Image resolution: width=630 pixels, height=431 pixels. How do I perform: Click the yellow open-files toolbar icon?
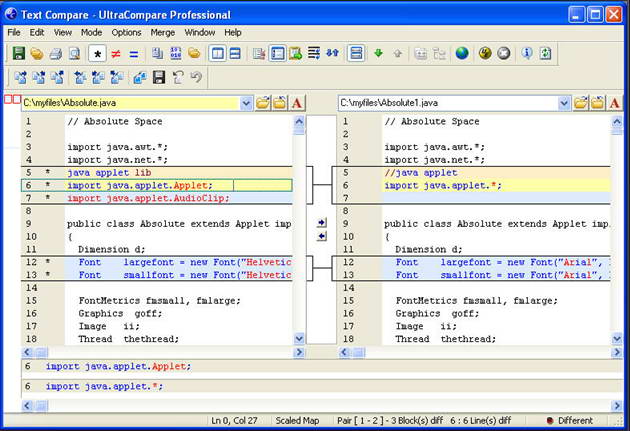click(37, 53)
